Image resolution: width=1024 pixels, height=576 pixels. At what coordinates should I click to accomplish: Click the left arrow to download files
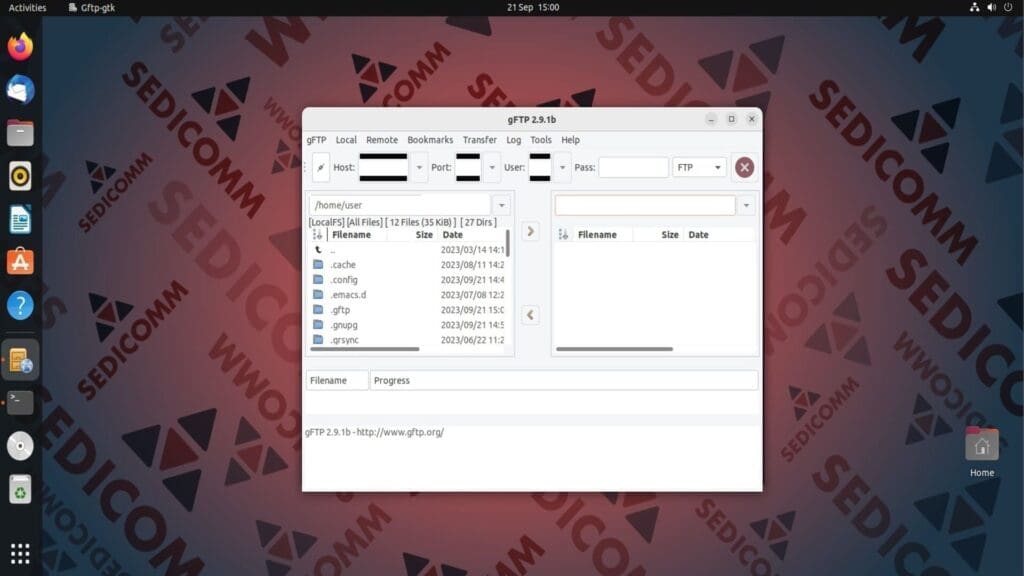tap(530, 315)
